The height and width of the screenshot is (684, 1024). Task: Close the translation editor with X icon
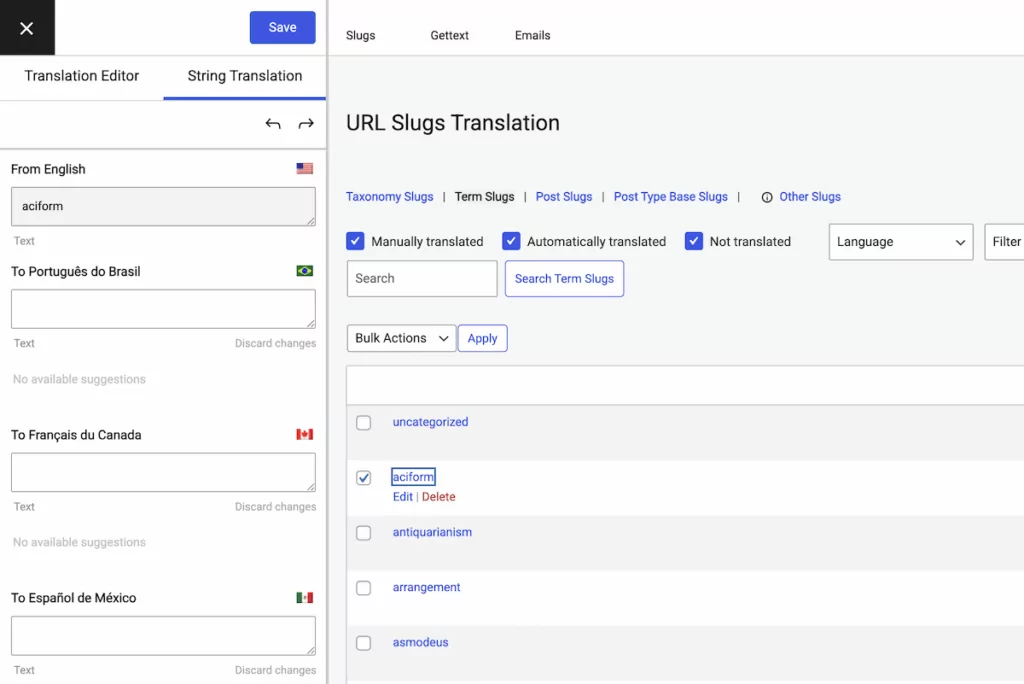coord(27,28)
